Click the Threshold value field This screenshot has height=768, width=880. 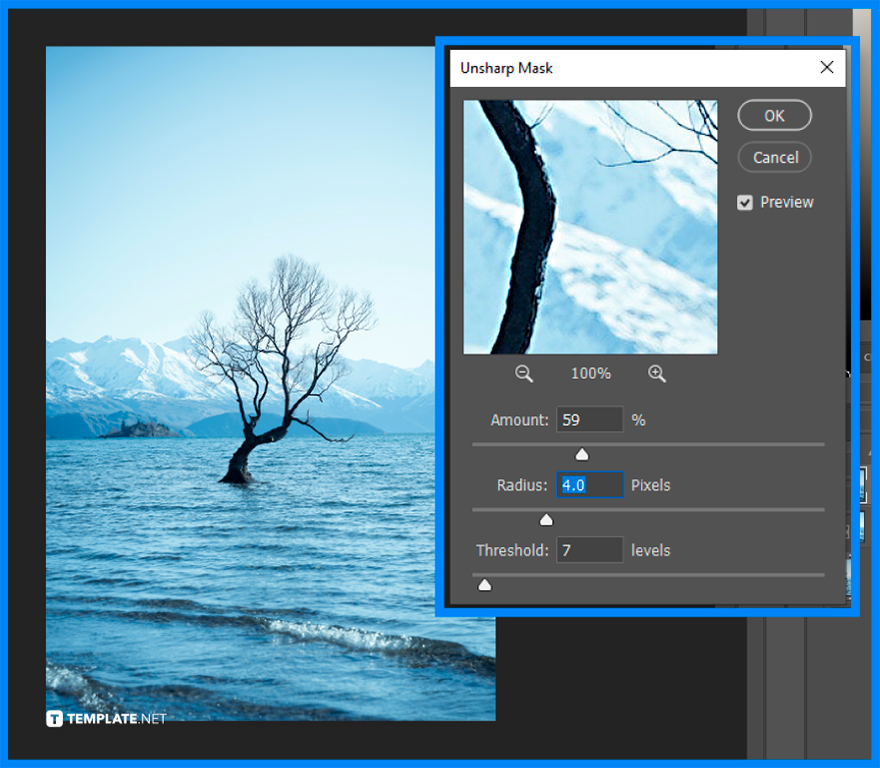click(589, 550)
